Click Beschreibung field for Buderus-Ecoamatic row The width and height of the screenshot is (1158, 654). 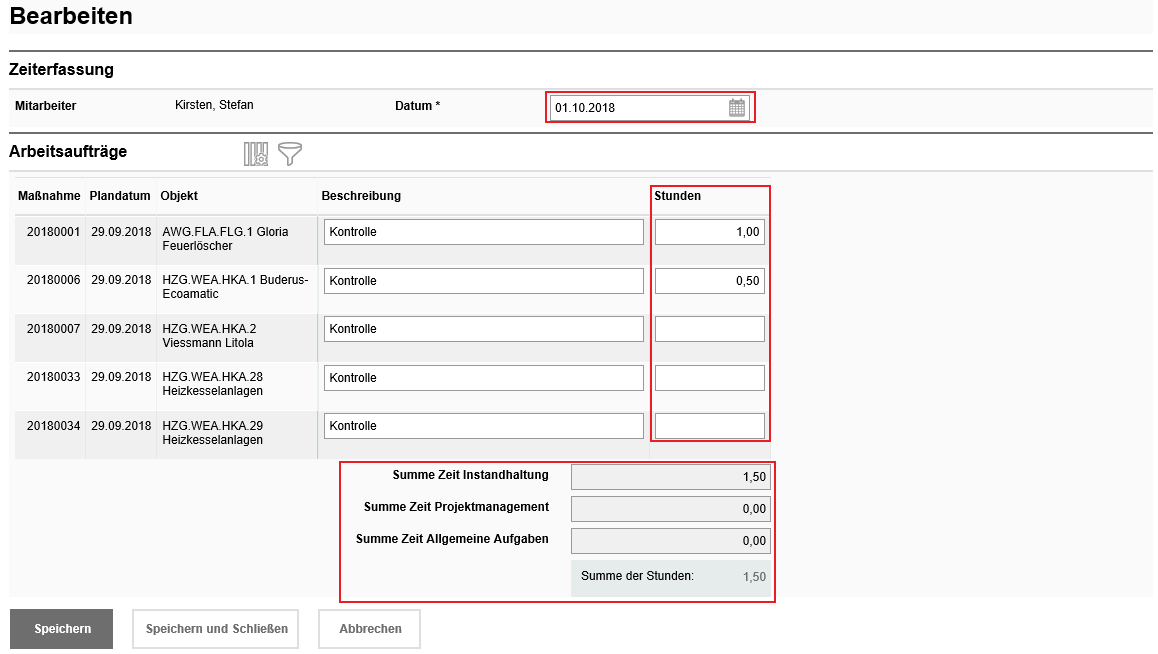[x=483, y=281]
